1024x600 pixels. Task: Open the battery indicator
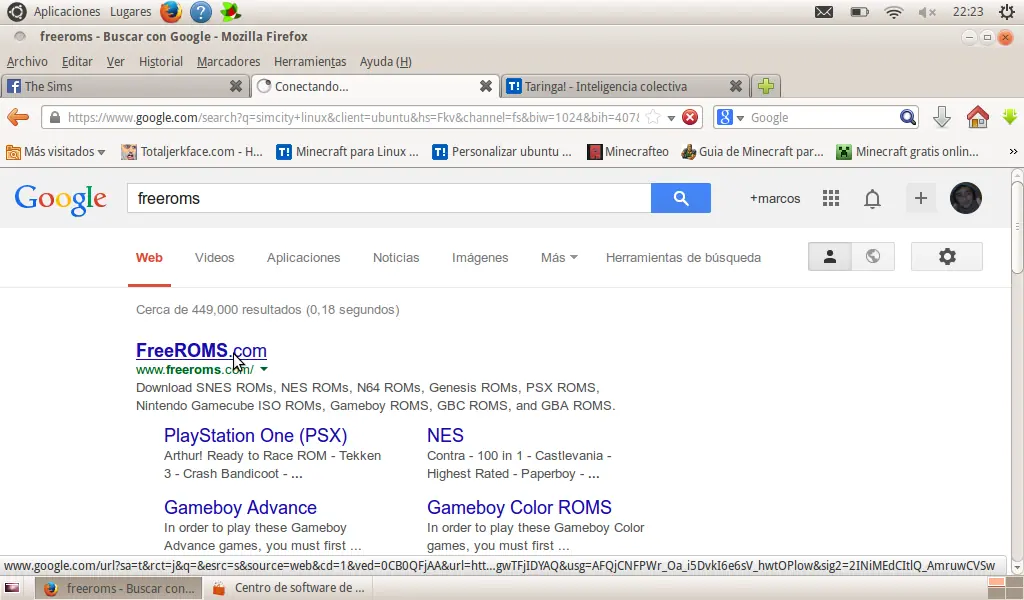(x=859, y=12)
